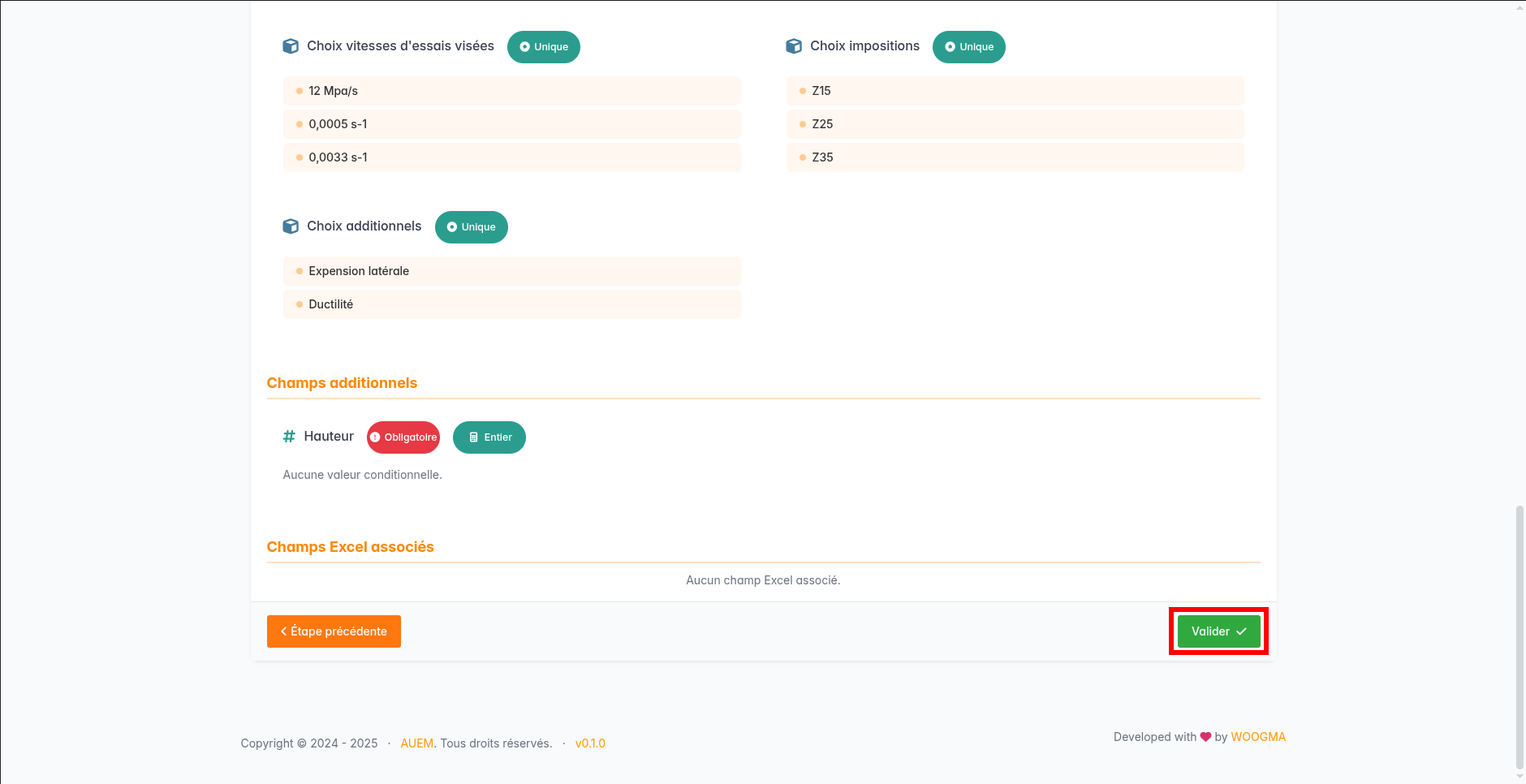Select the Expension latérale row

(511, 271)
